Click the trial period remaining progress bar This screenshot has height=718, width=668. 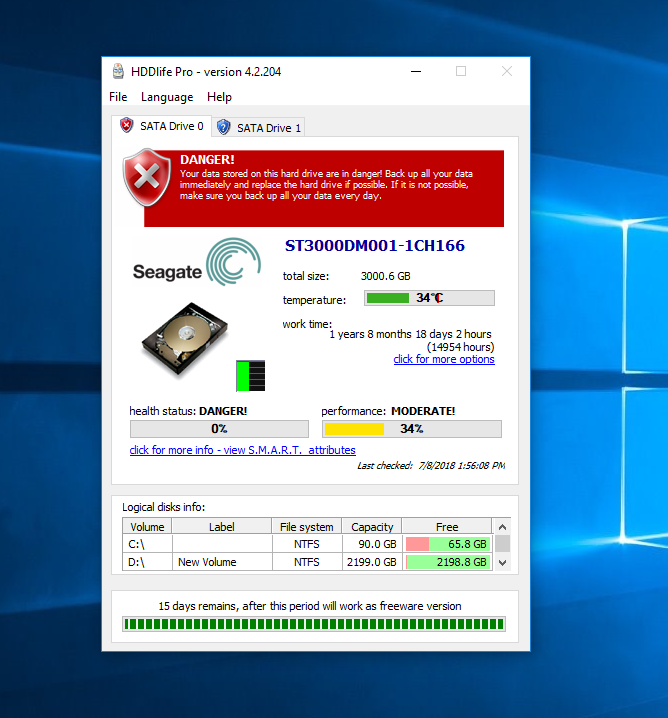point(314,624)
